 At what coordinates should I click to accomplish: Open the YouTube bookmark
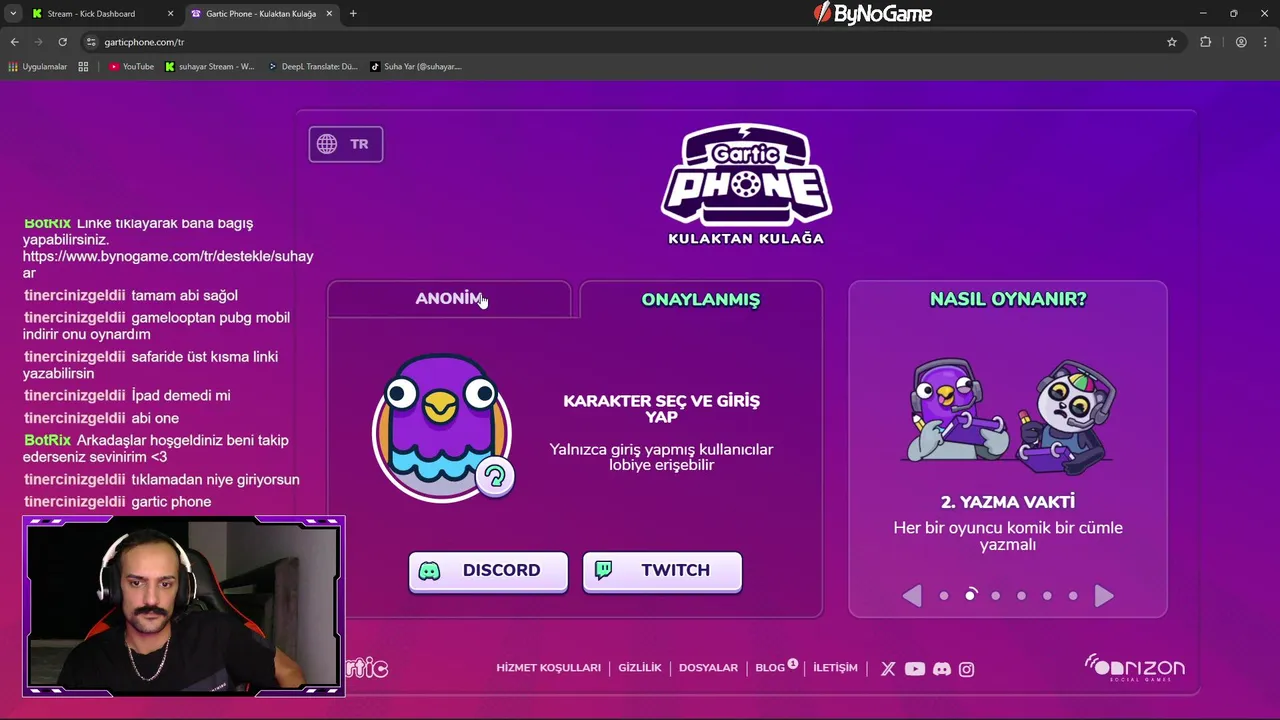point(131,67)
